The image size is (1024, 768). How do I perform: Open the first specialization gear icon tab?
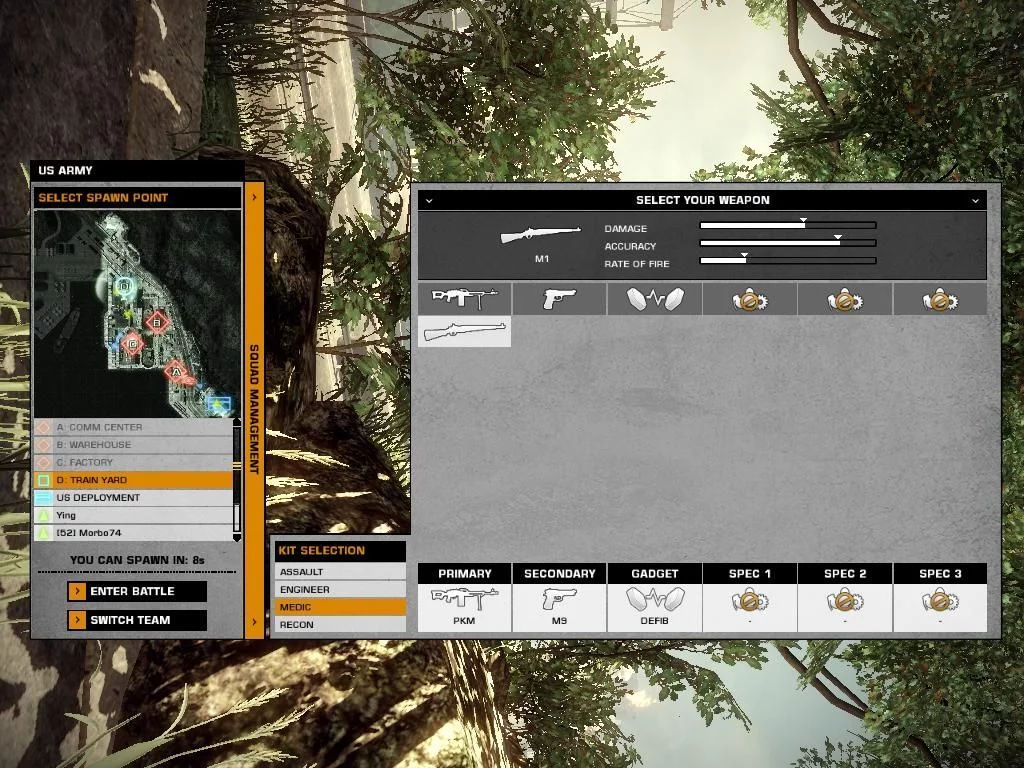[750, 298]
